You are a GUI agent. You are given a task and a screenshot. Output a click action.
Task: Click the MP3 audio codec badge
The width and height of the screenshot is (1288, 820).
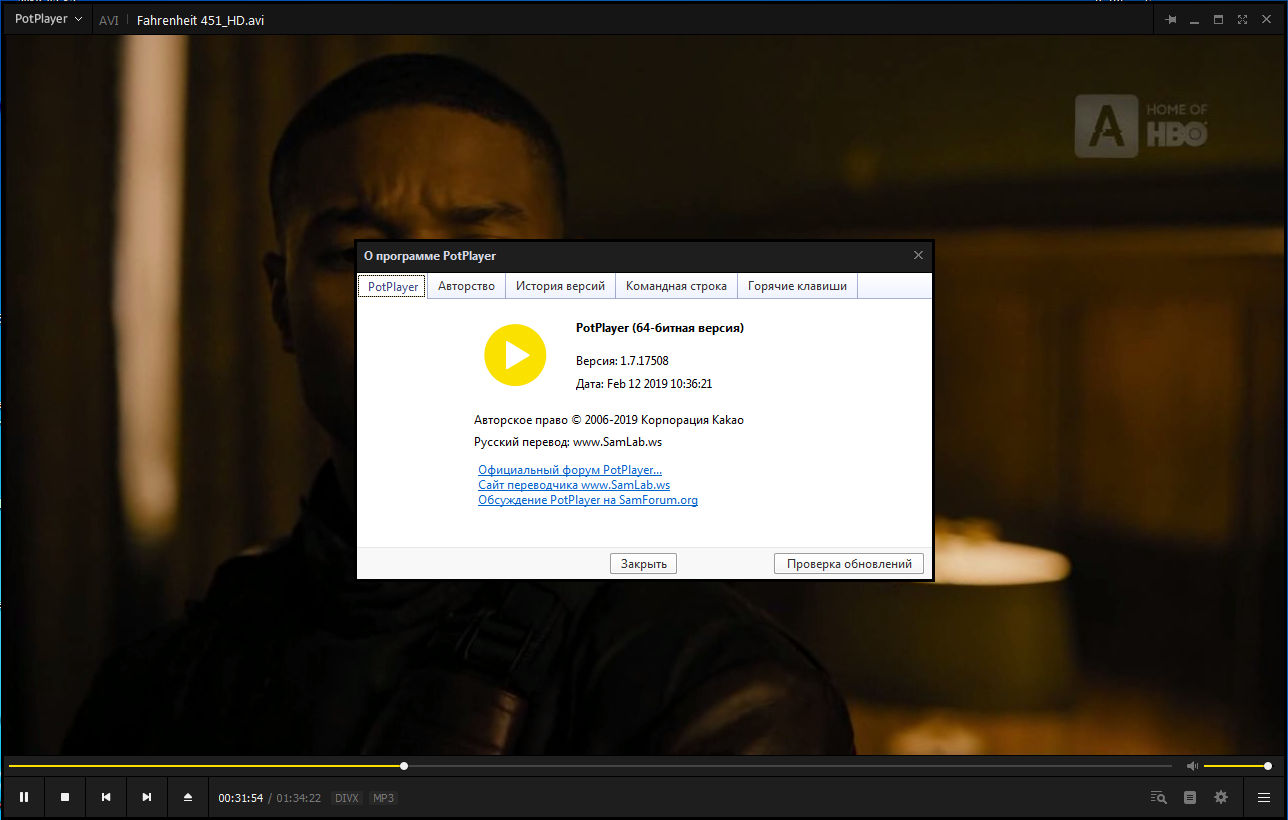pyautogui.click(x=383, y=798)
